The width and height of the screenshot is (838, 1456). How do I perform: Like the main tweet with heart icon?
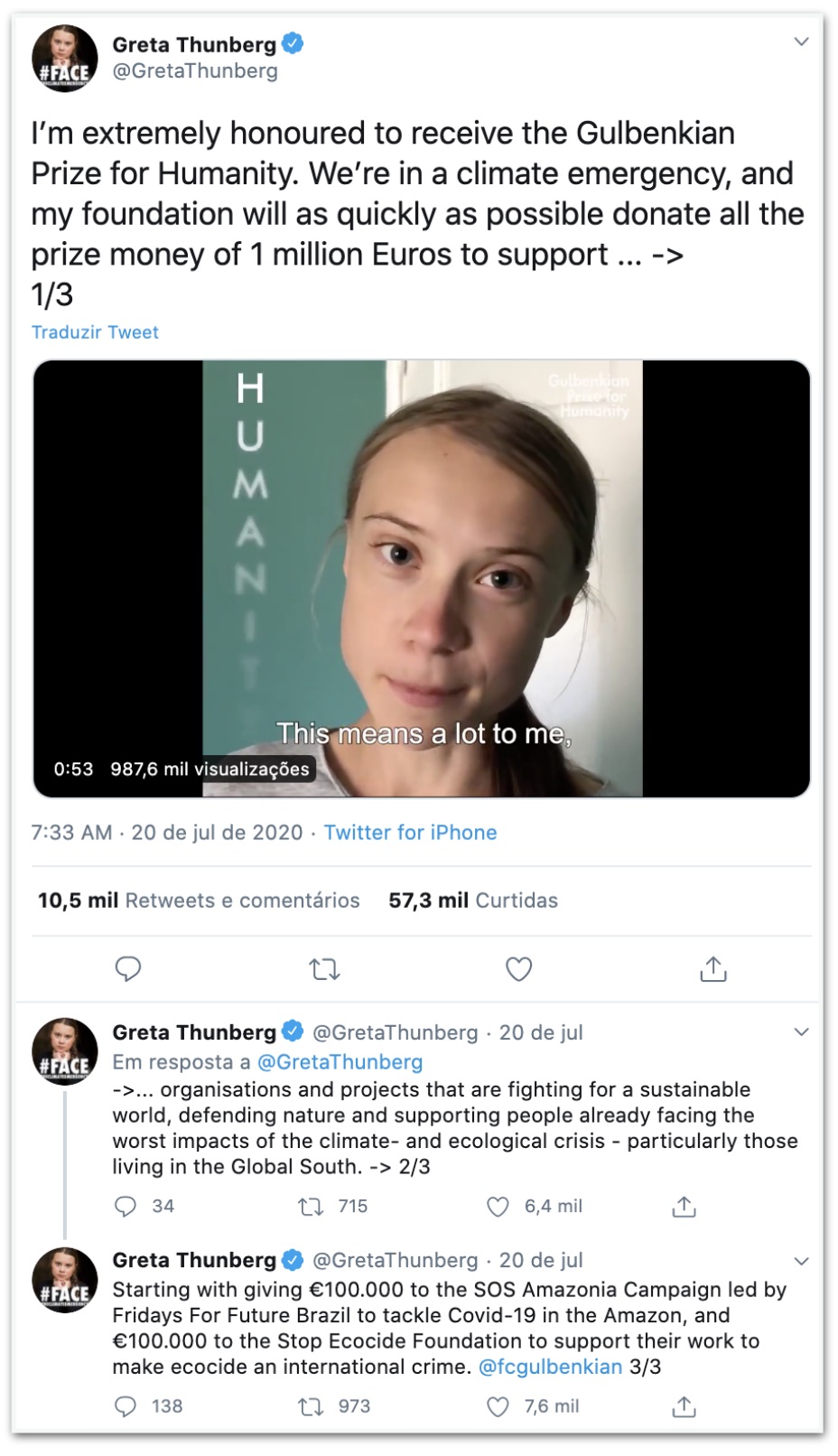pyautogui.click(x=518, y=969)
